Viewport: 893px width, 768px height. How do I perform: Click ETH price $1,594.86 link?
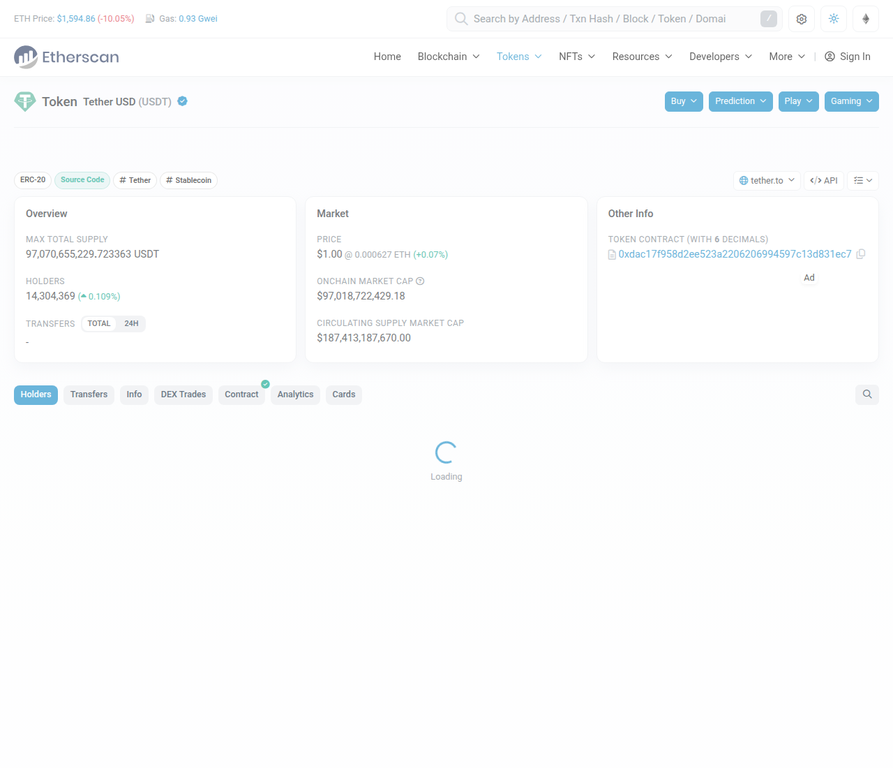[x=76, y=19]
